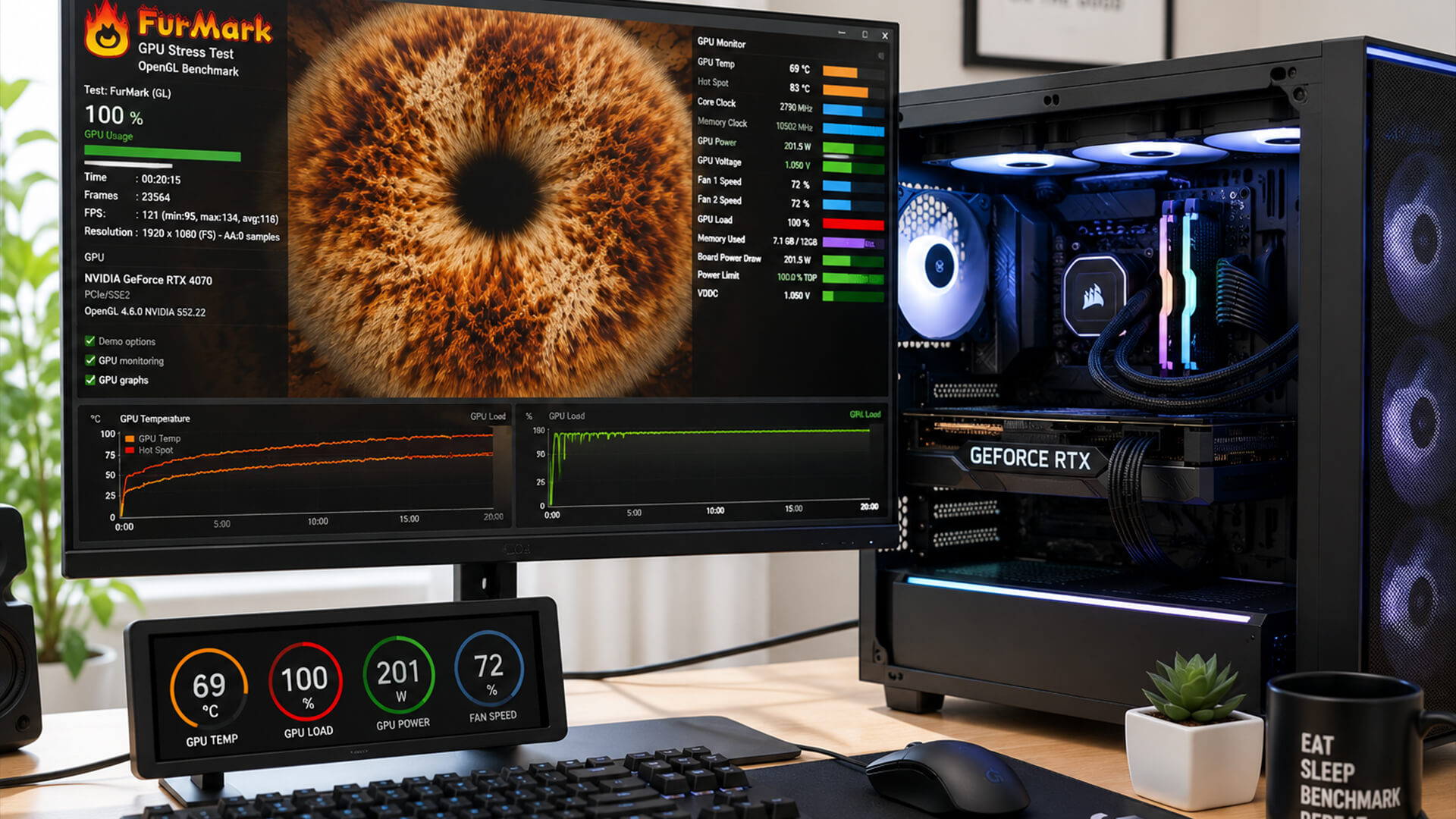1456x819 pixels.
Task: Click the green VDDC bar
Action: pyautogui.click(x=828, y=297)
